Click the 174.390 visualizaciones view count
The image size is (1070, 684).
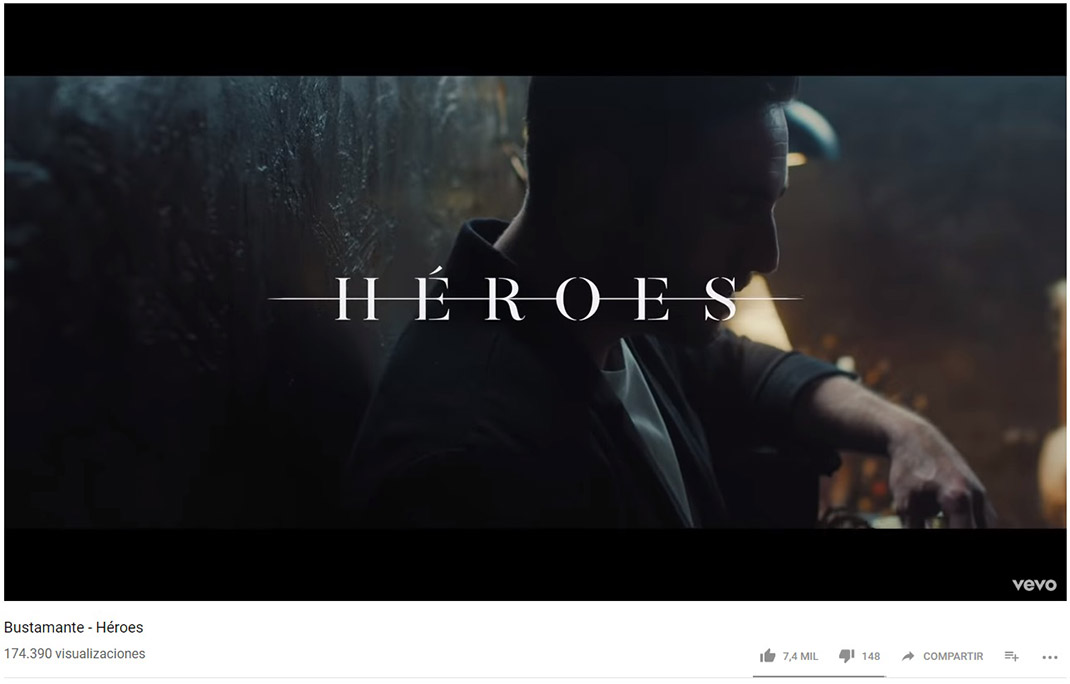point(74,653)
